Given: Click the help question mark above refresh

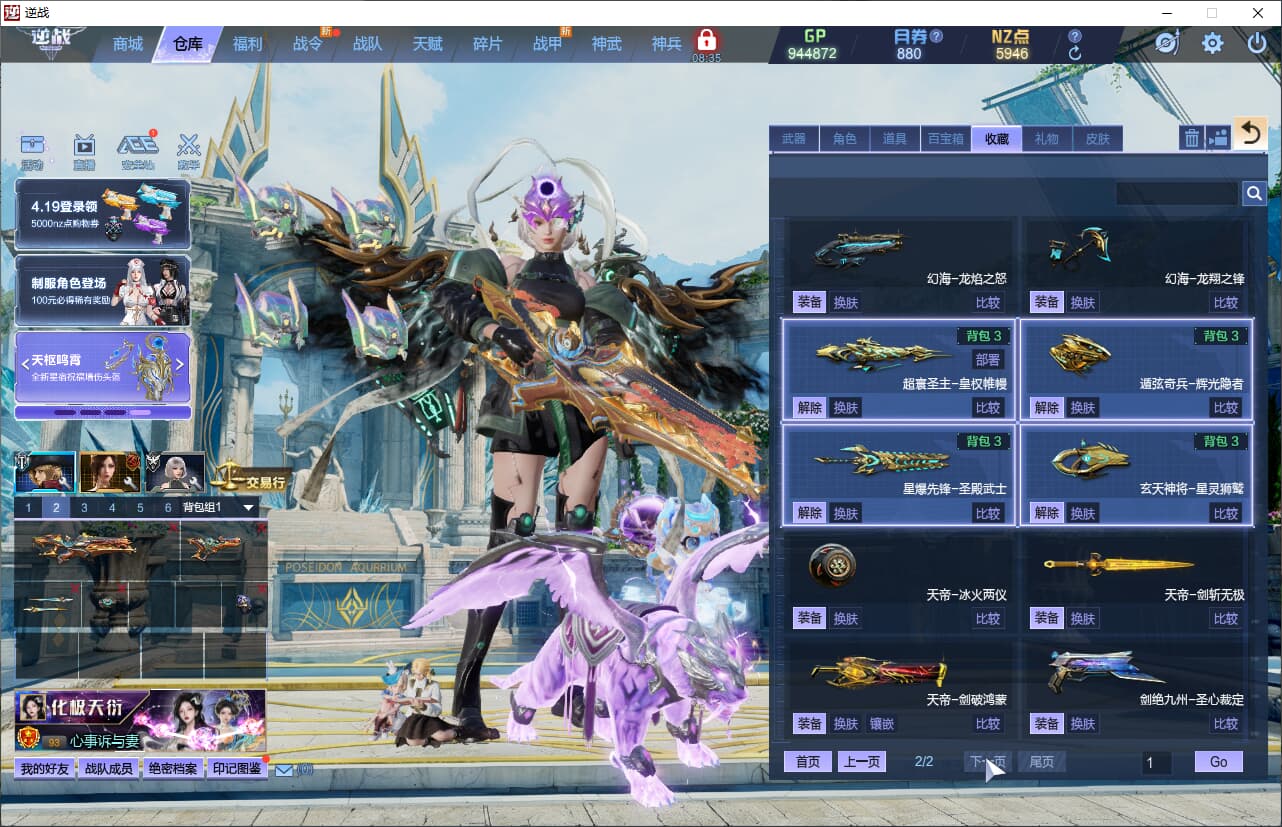Looking at the screenshot, I should [x=1075, y=36].
